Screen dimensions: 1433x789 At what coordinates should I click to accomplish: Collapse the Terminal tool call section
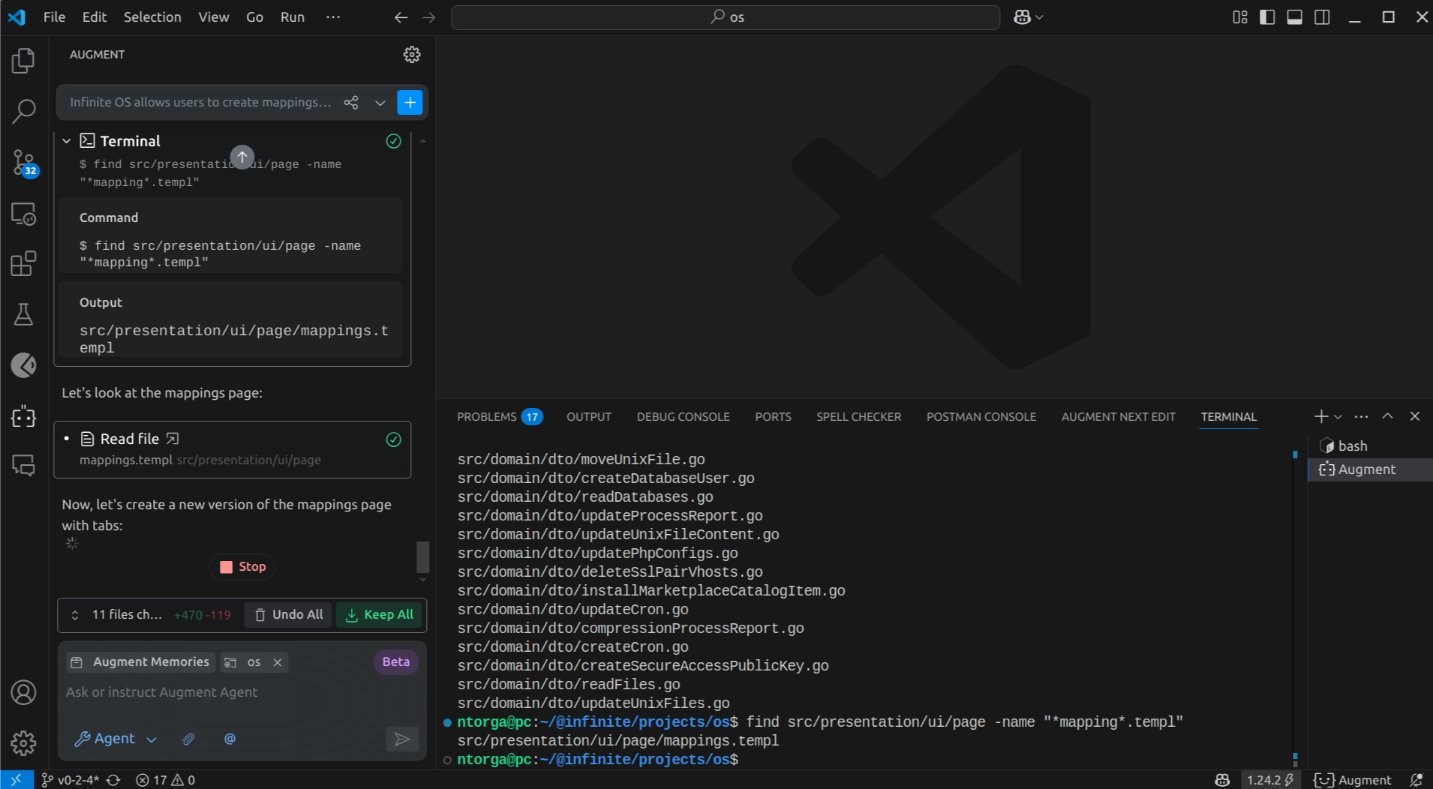[67, 141]
